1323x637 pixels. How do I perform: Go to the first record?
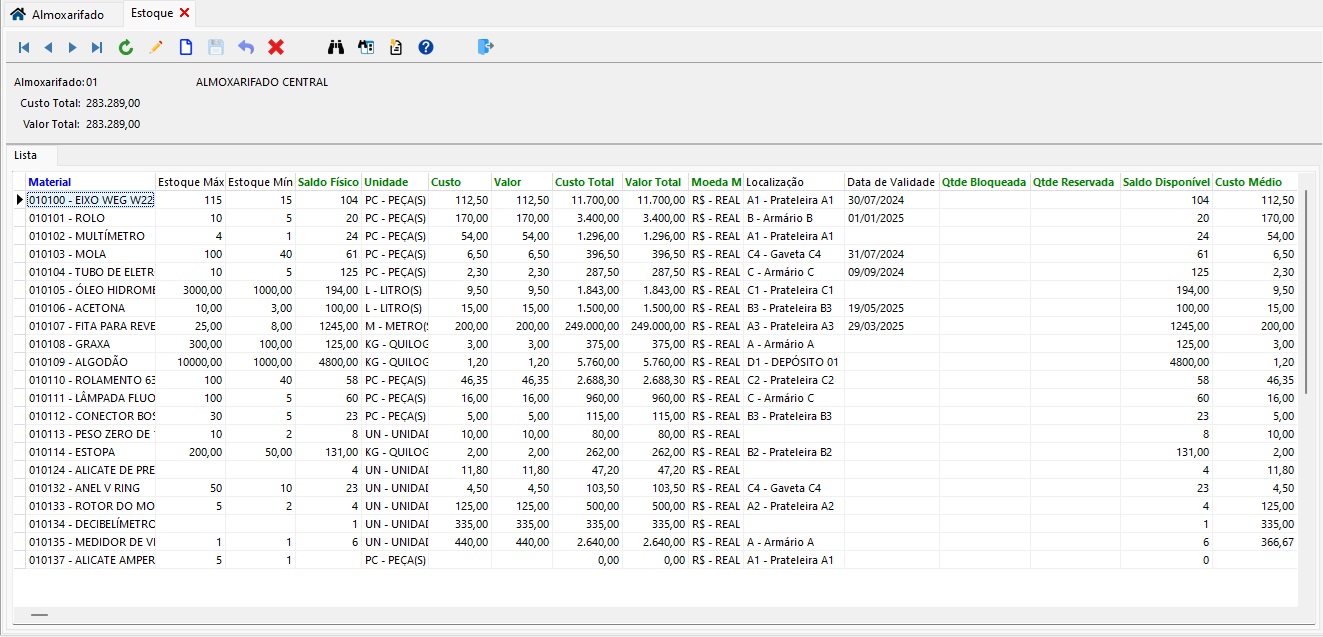pyautogui.click(x=24, y=47)
